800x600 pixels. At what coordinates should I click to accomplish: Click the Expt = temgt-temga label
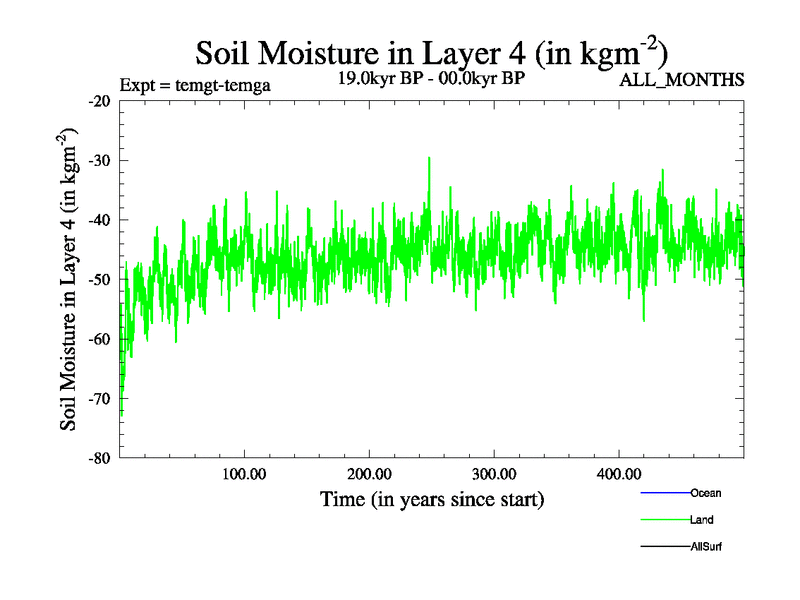point(194,84)
